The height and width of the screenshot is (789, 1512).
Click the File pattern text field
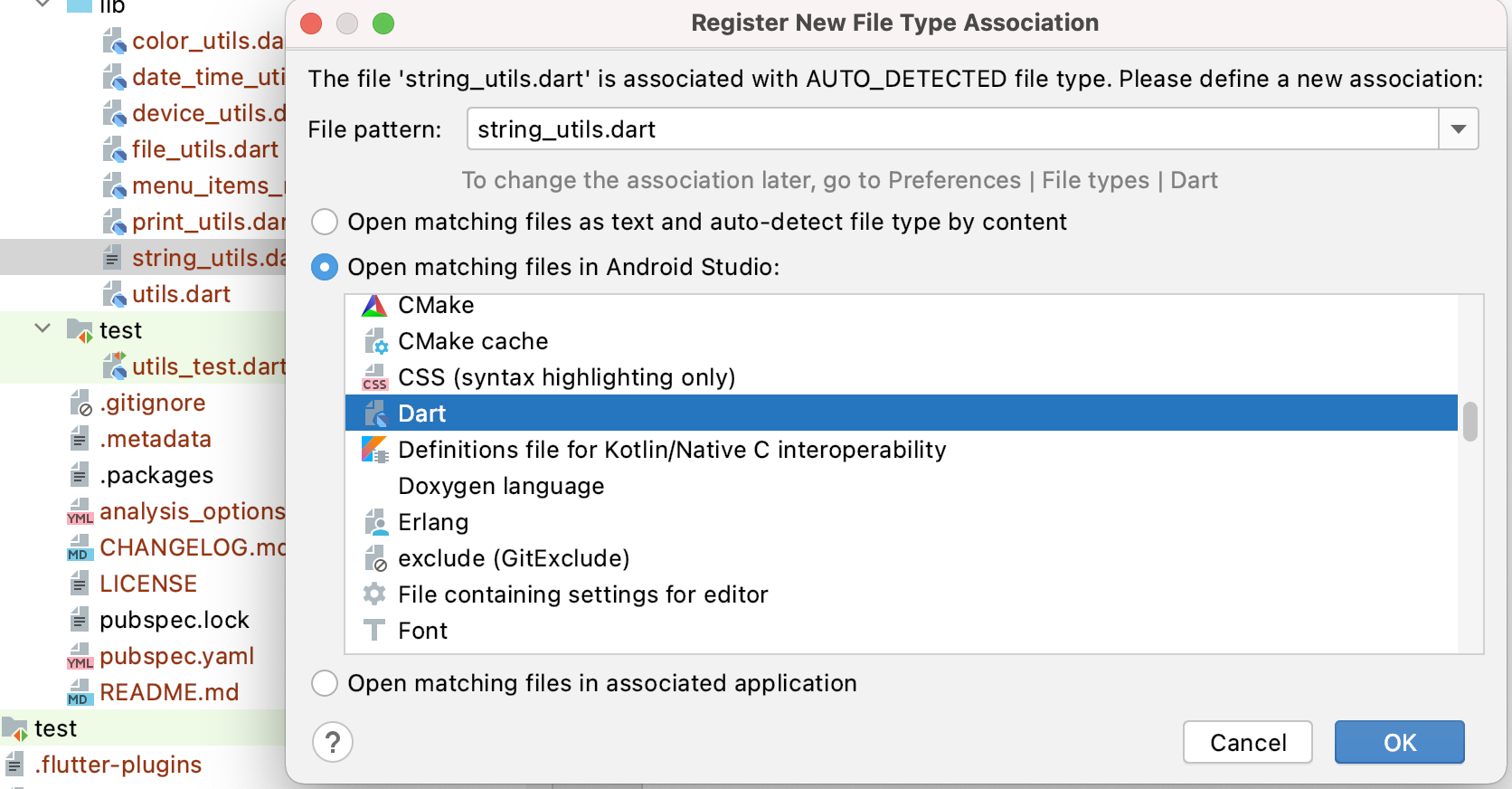click(951, 129)
